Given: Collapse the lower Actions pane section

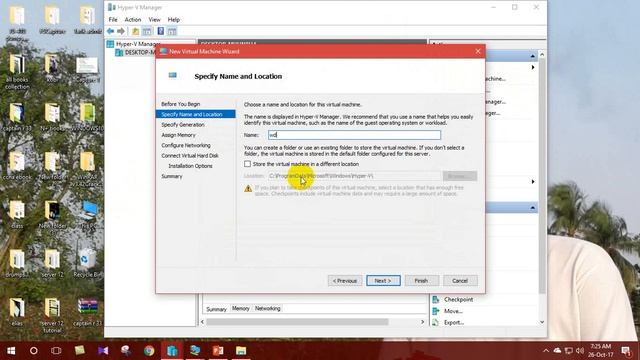Looking at the screenshot, I should (533, 208).
